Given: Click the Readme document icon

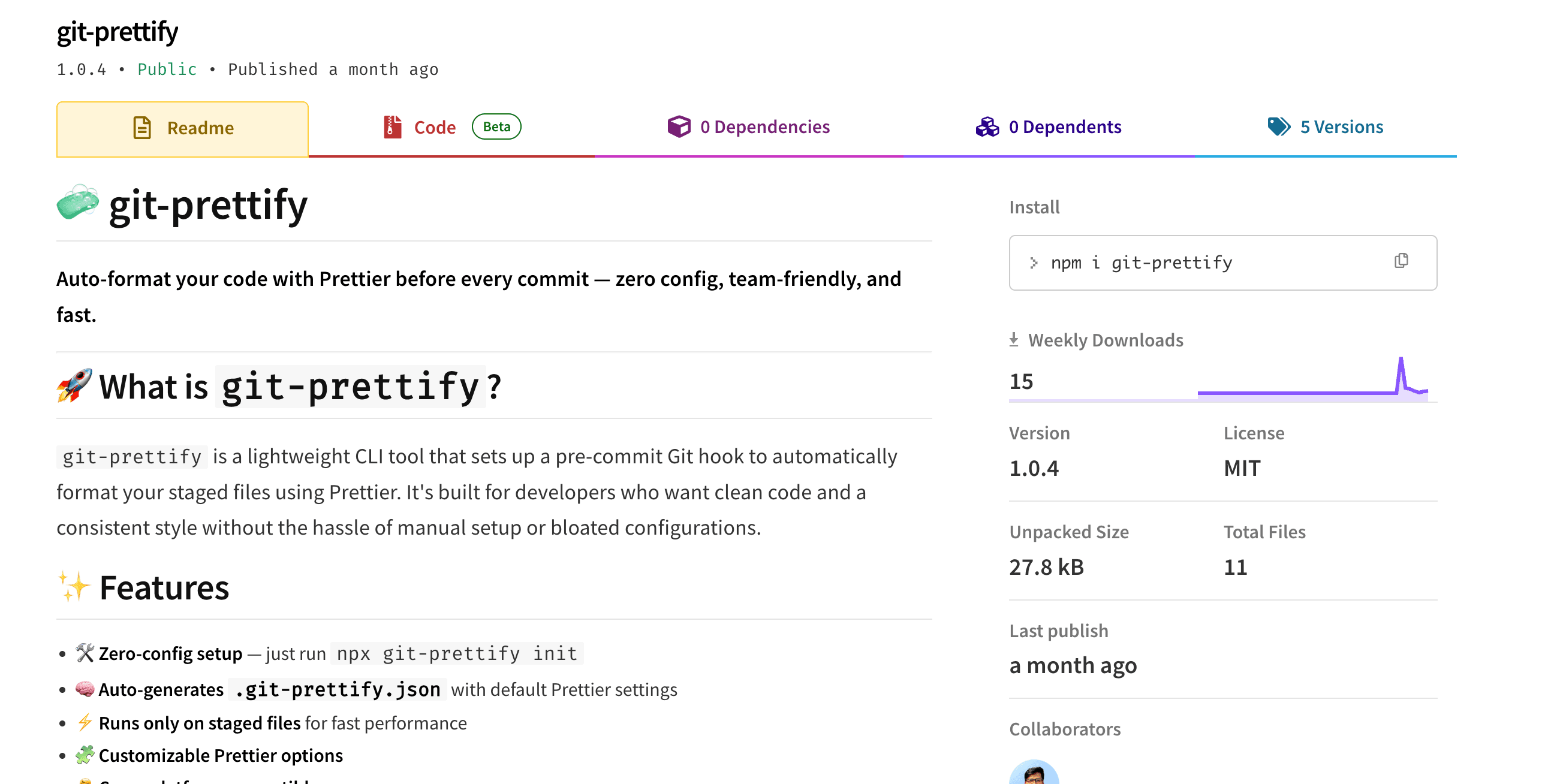Looking at the screenshot, I should [141, 128].
